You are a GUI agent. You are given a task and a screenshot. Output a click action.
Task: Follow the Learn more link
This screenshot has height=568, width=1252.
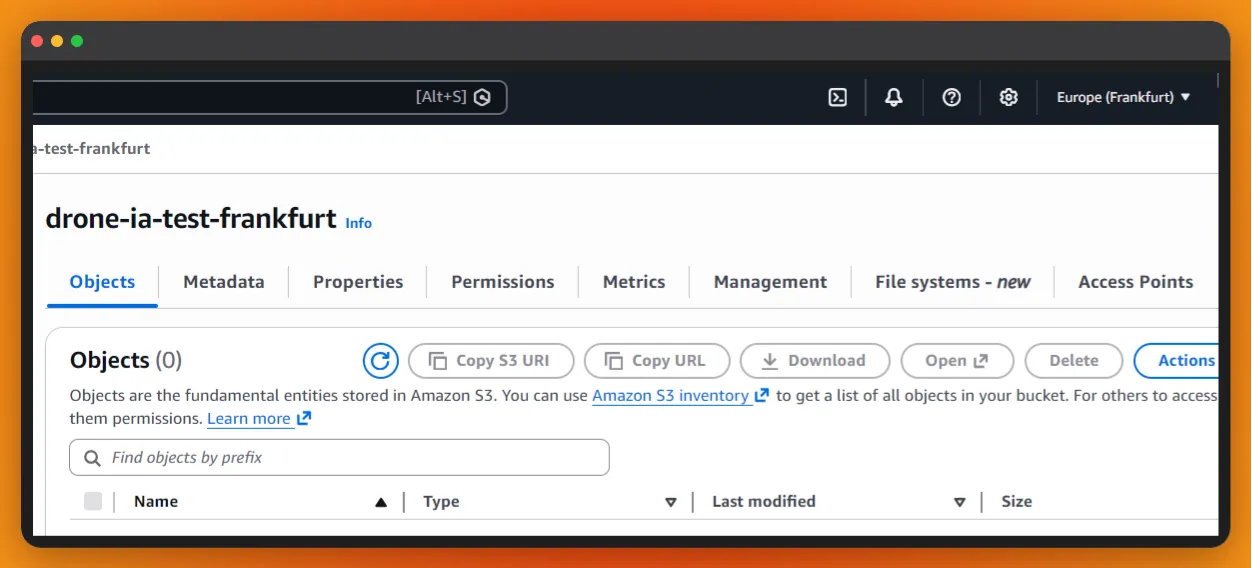click(249, 418)
